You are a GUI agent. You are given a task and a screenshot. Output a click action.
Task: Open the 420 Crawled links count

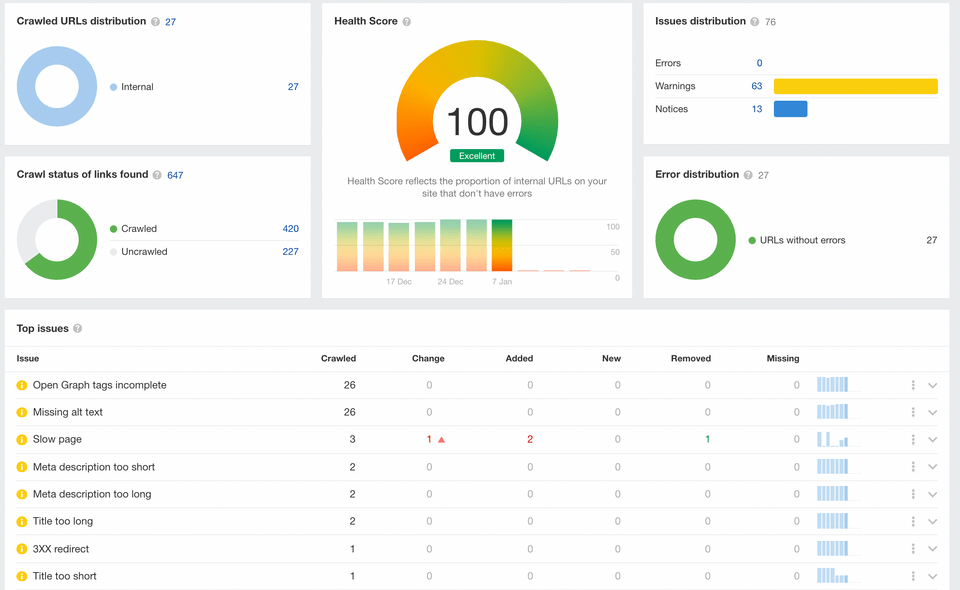pos(290,229)
